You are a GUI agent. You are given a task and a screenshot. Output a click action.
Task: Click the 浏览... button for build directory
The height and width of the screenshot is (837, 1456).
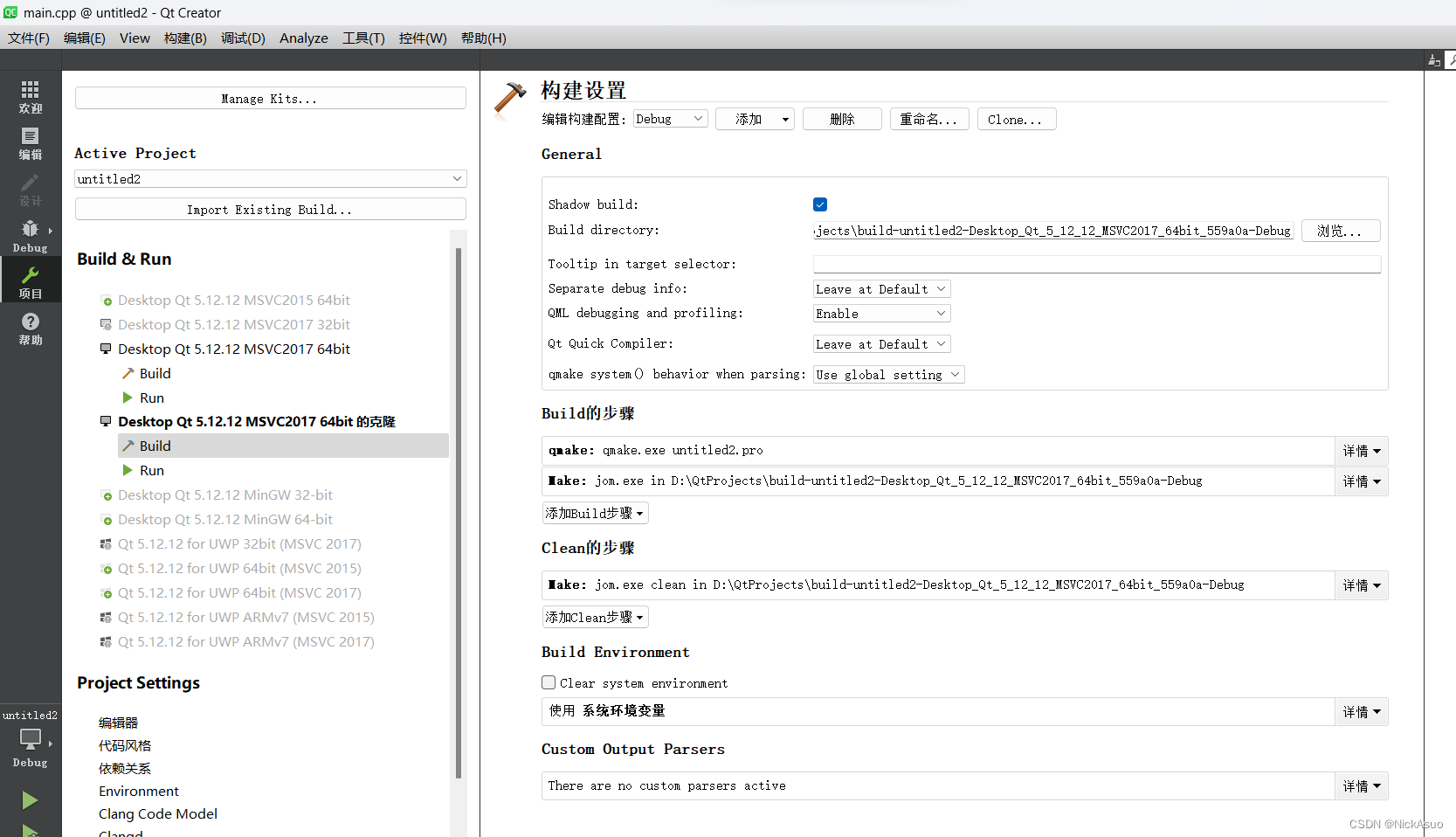click(1341, 231)
